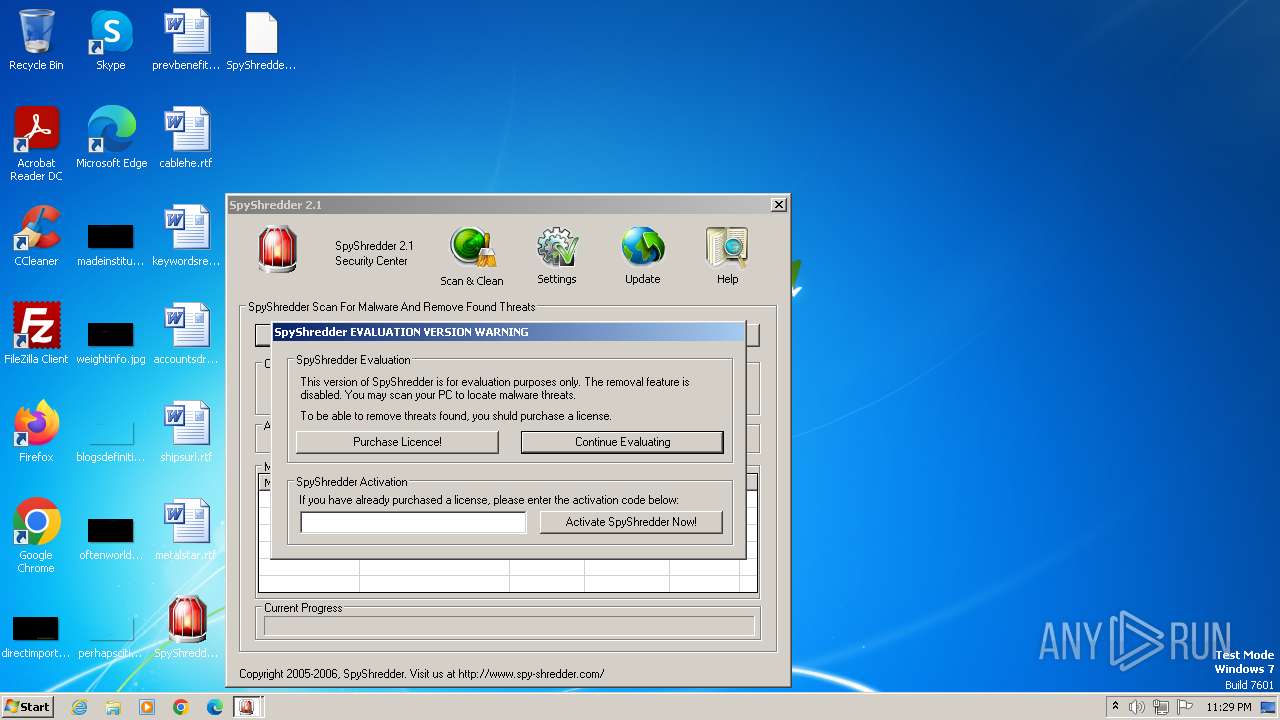Select blank SpyShredde file icon on desktop
Image resolution: width=1280 pixels, height=720 pixels.
(261, 41)
